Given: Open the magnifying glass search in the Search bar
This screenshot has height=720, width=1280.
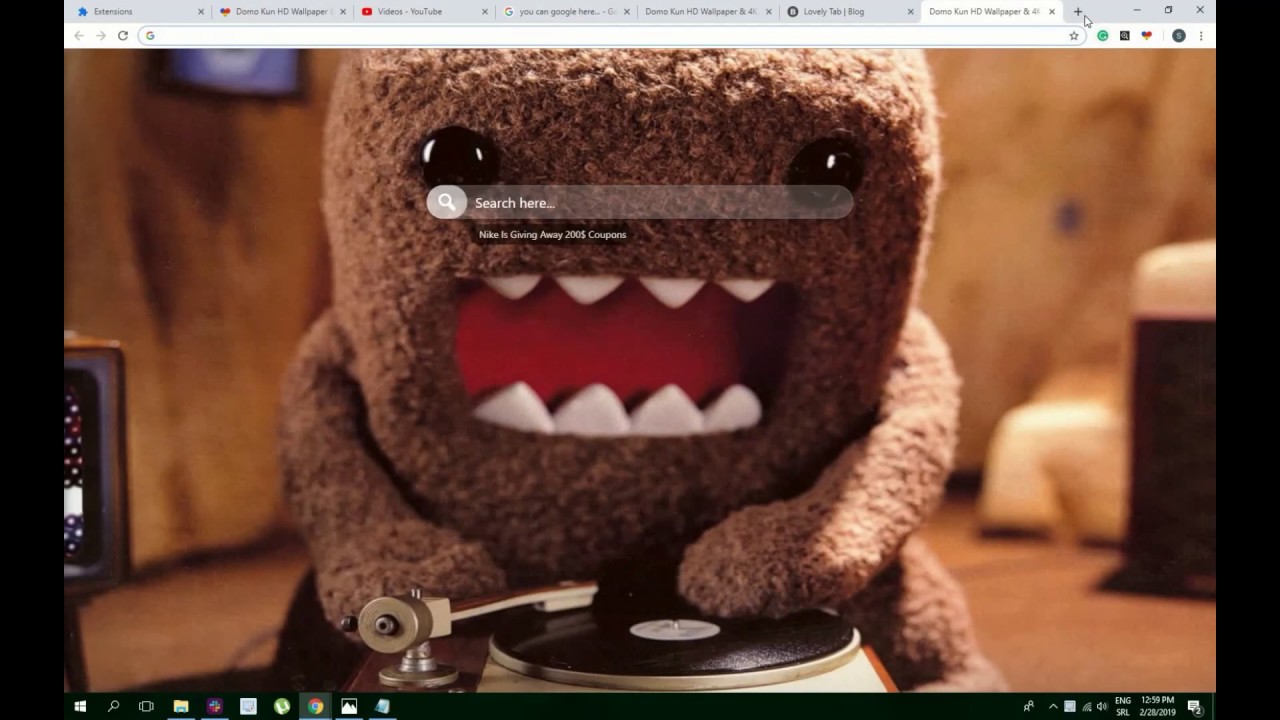Looking at the screenshot, I should (446, 202).
